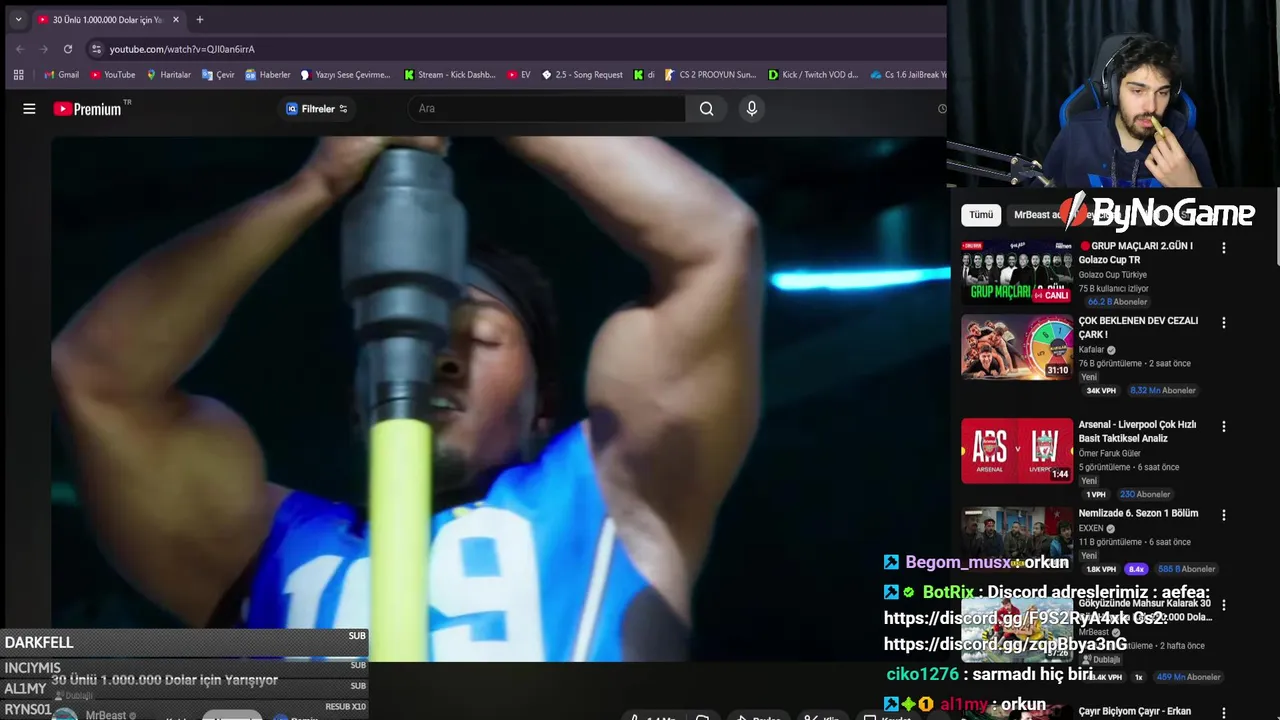This screenshot has width=1280, height=720.
Task: Focus the Ara search box
Action: pos(547,108)
